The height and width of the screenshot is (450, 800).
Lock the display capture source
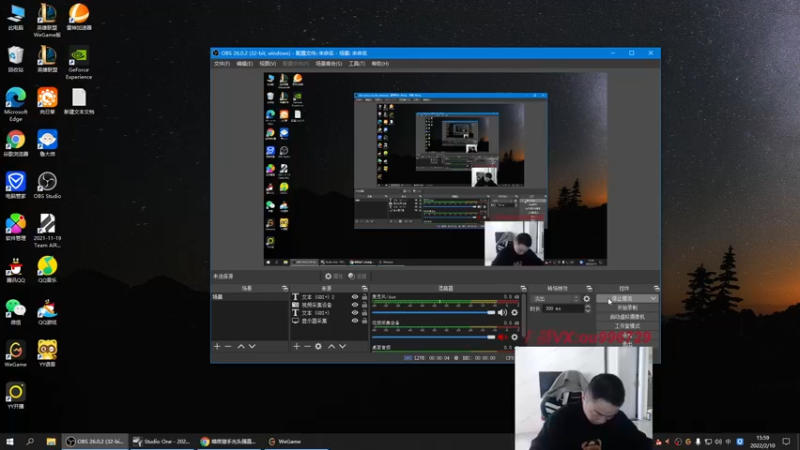[x=364, y=321]
